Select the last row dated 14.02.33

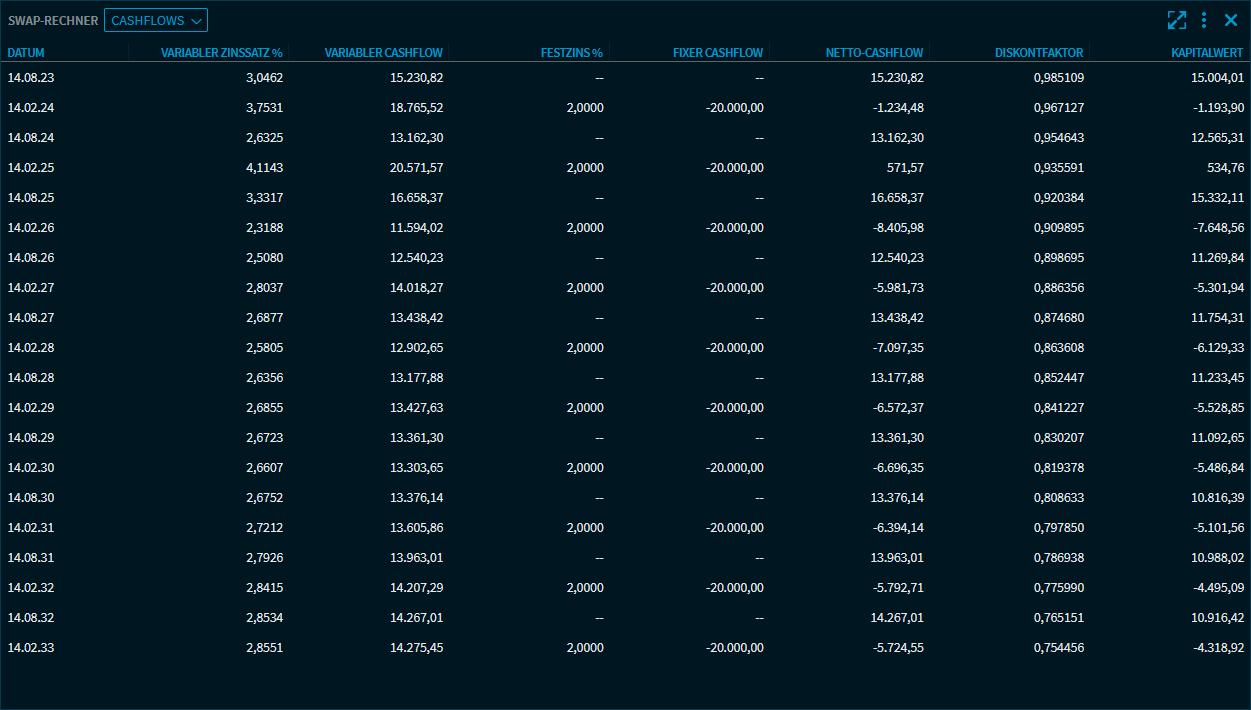[x=30, y=648]
